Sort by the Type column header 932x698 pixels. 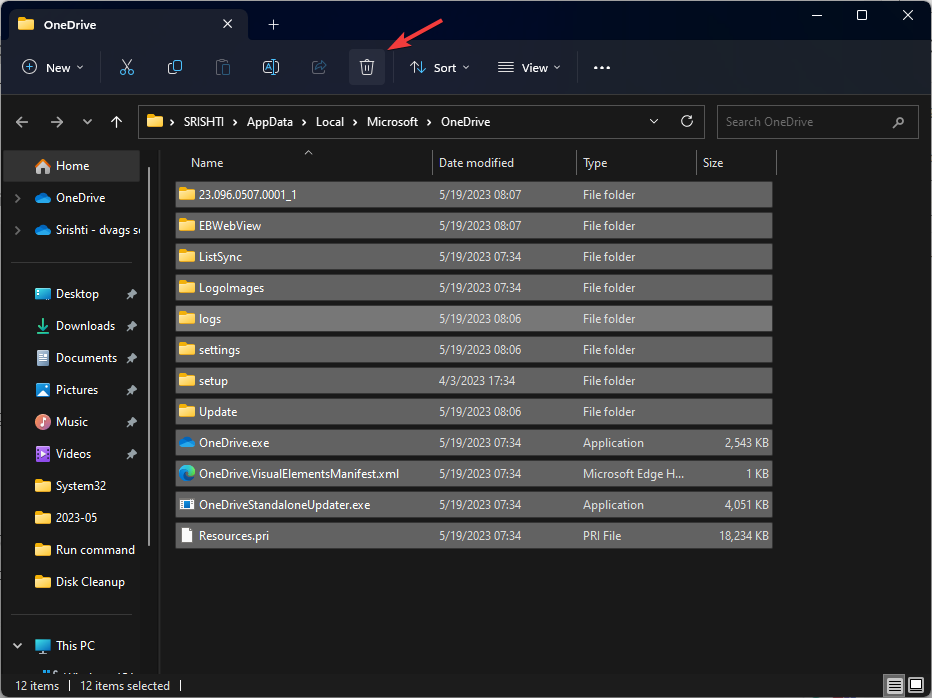[636, 162]
